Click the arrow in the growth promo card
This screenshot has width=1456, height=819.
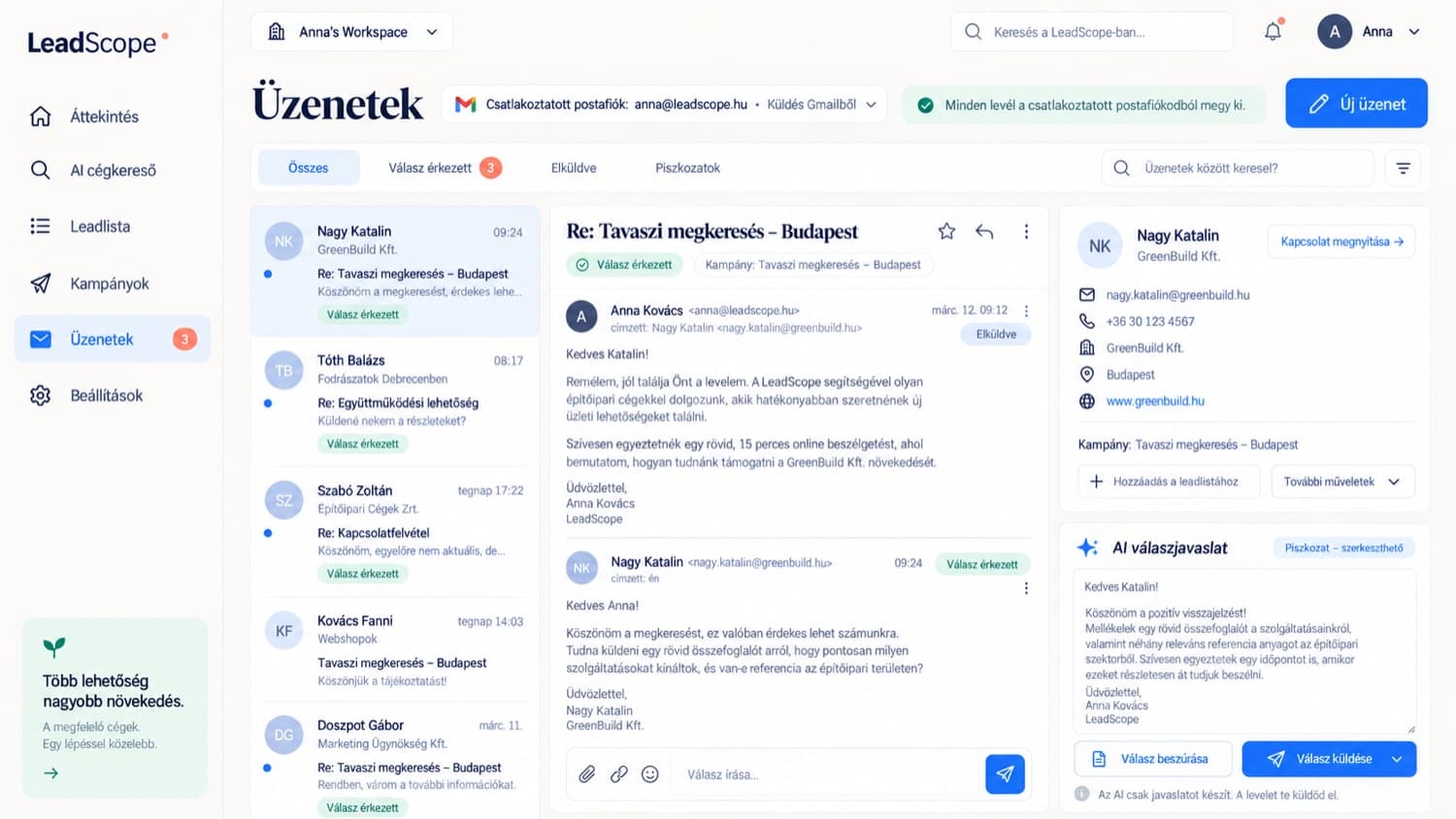51,773
